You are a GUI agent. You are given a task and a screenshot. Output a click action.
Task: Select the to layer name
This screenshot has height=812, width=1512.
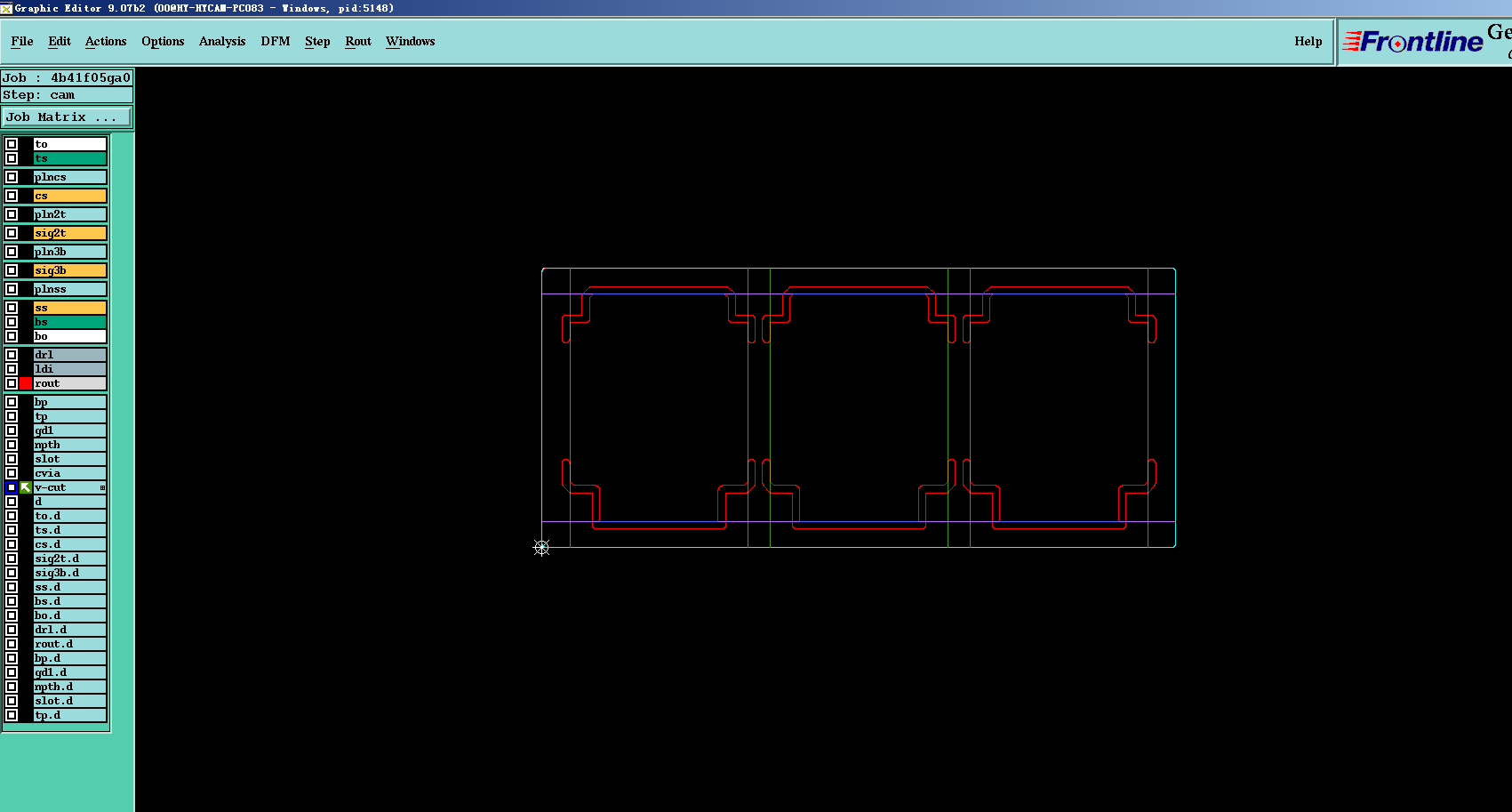(70, 144)
